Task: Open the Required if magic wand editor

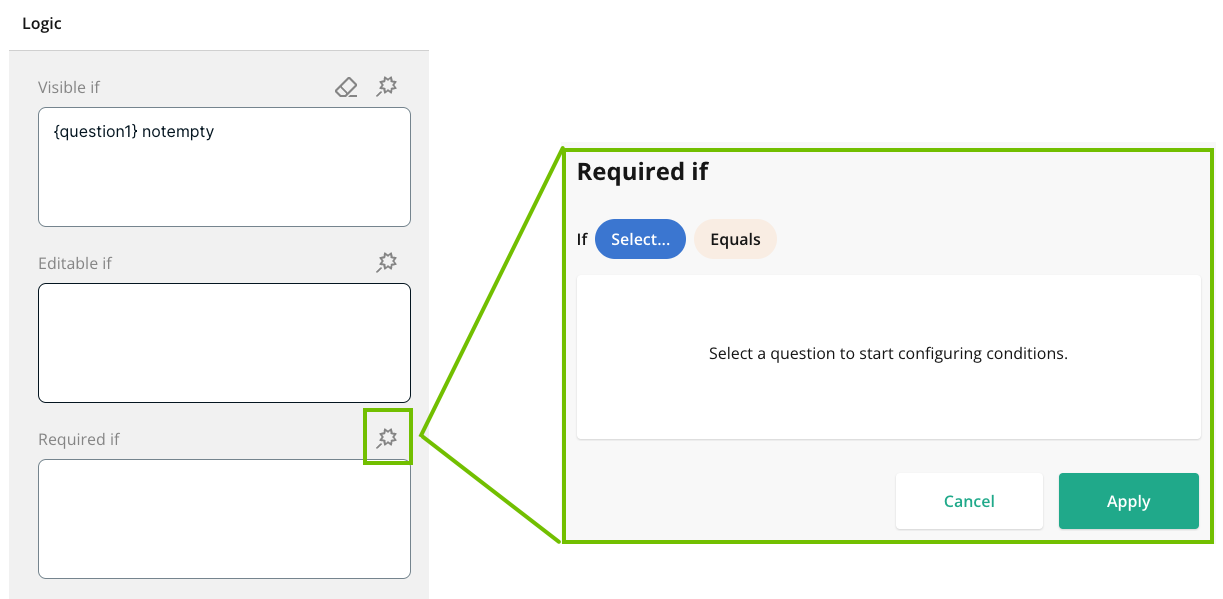Action: (x=387, y=438)
